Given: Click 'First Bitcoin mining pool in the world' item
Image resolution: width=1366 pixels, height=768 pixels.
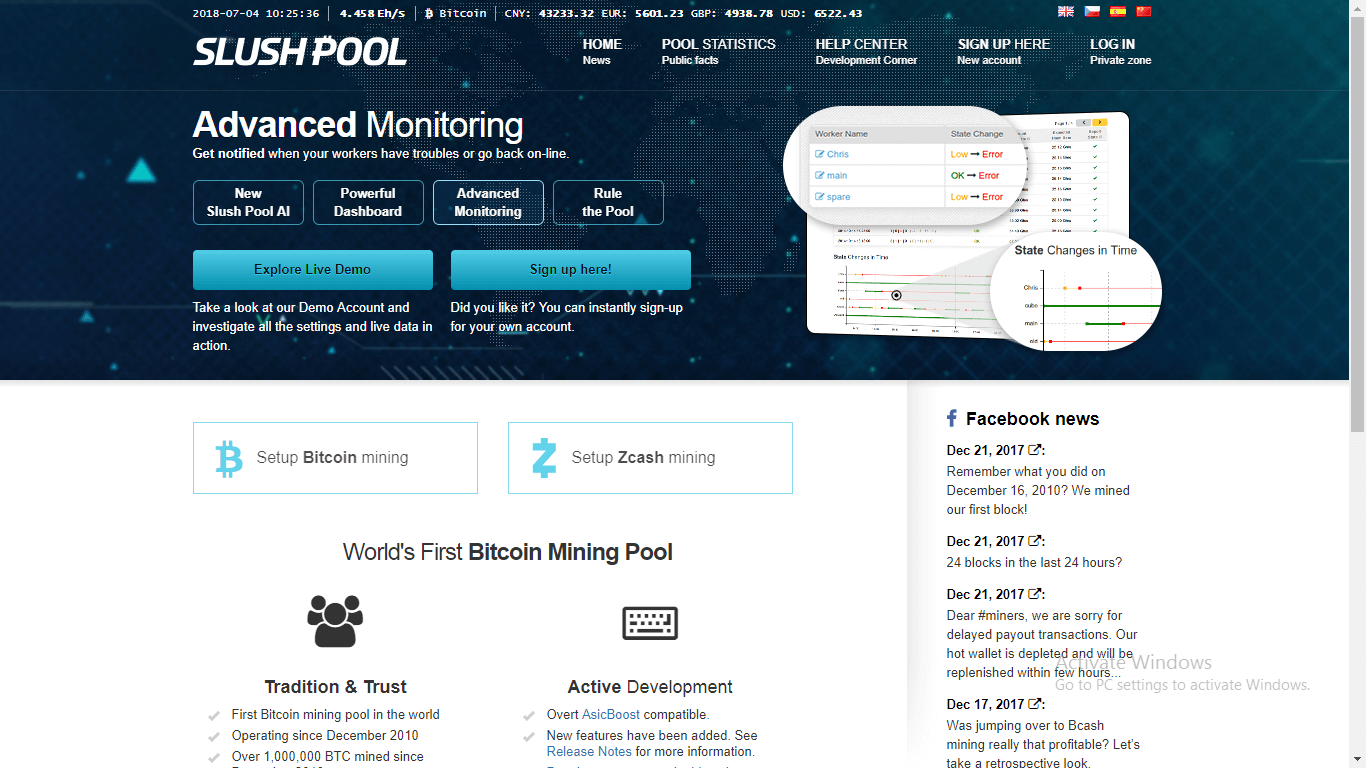Looking at the screenshot, I should [x=335, y=715].
